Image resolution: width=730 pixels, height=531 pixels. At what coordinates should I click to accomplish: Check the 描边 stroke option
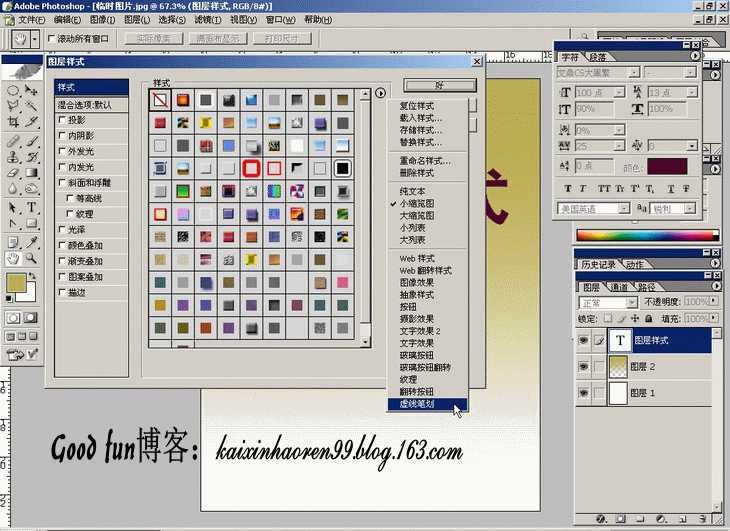pyautogui.click(x=62, y=292)
